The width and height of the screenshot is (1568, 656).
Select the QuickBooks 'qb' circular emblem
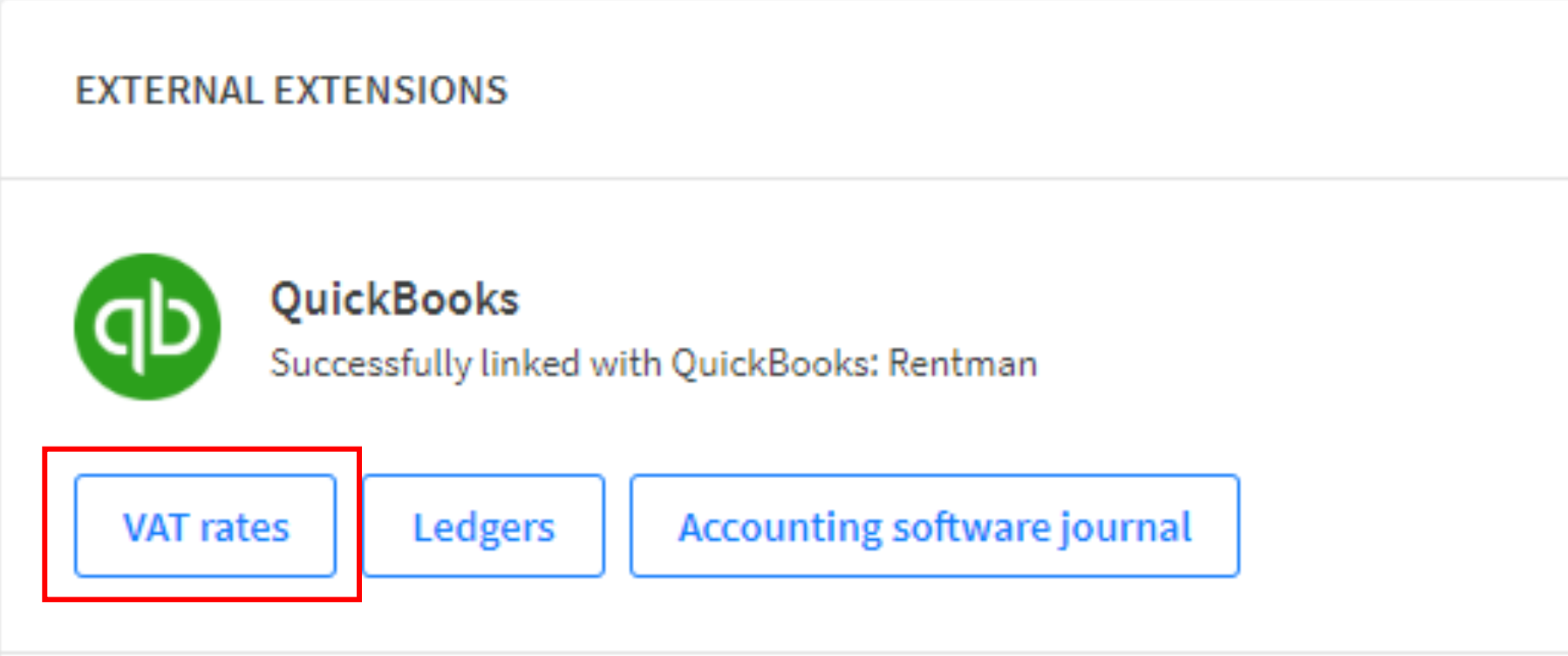[x=147, y=327]
